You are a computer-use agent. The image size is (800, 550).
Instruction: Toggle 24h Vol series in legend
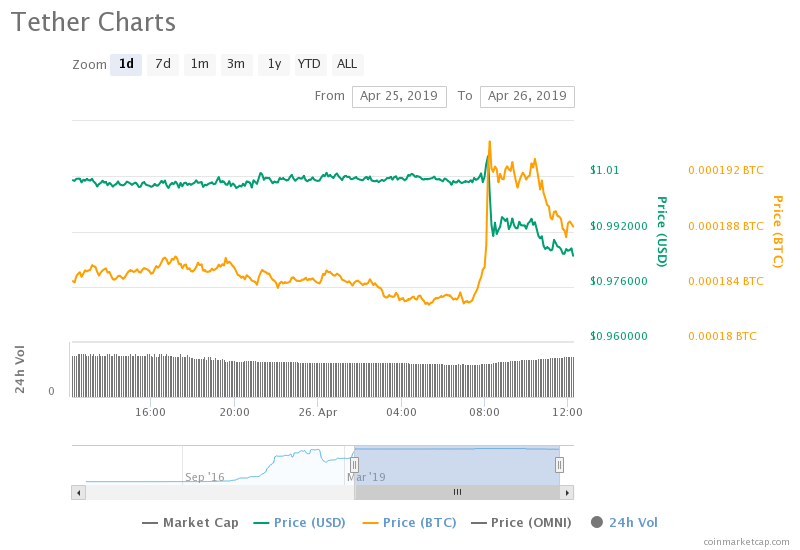624,522
